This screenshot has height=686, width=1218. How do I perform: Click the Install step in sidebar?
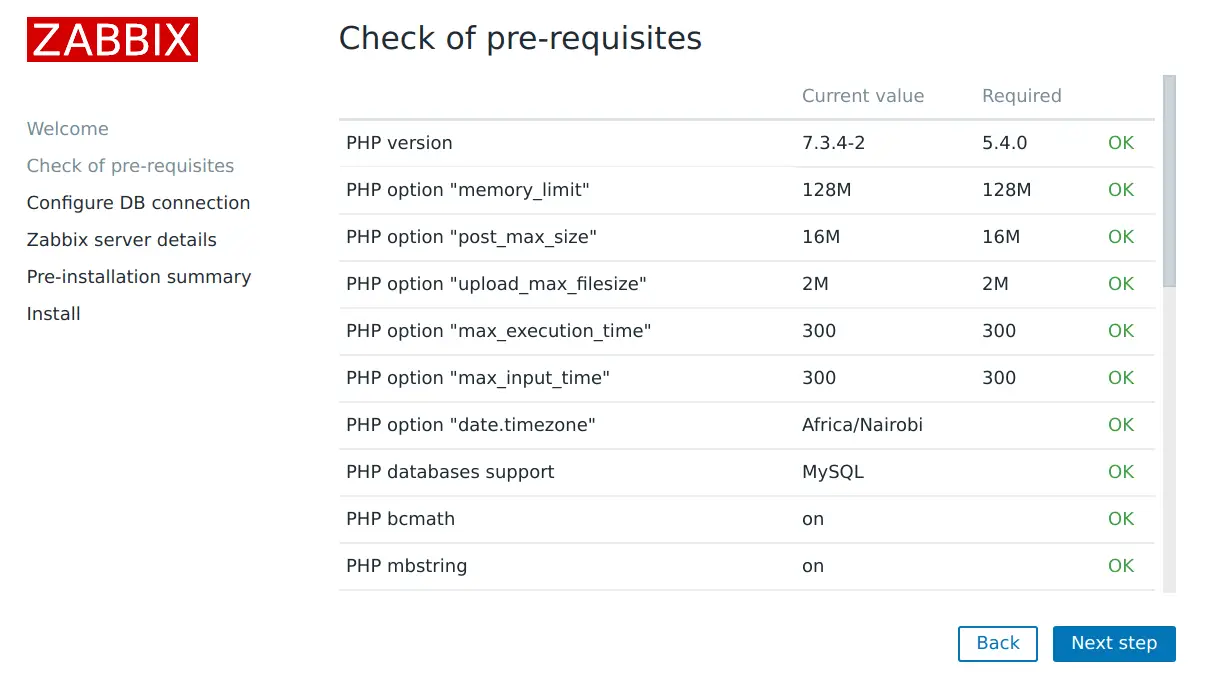click(x=54, y=314)
